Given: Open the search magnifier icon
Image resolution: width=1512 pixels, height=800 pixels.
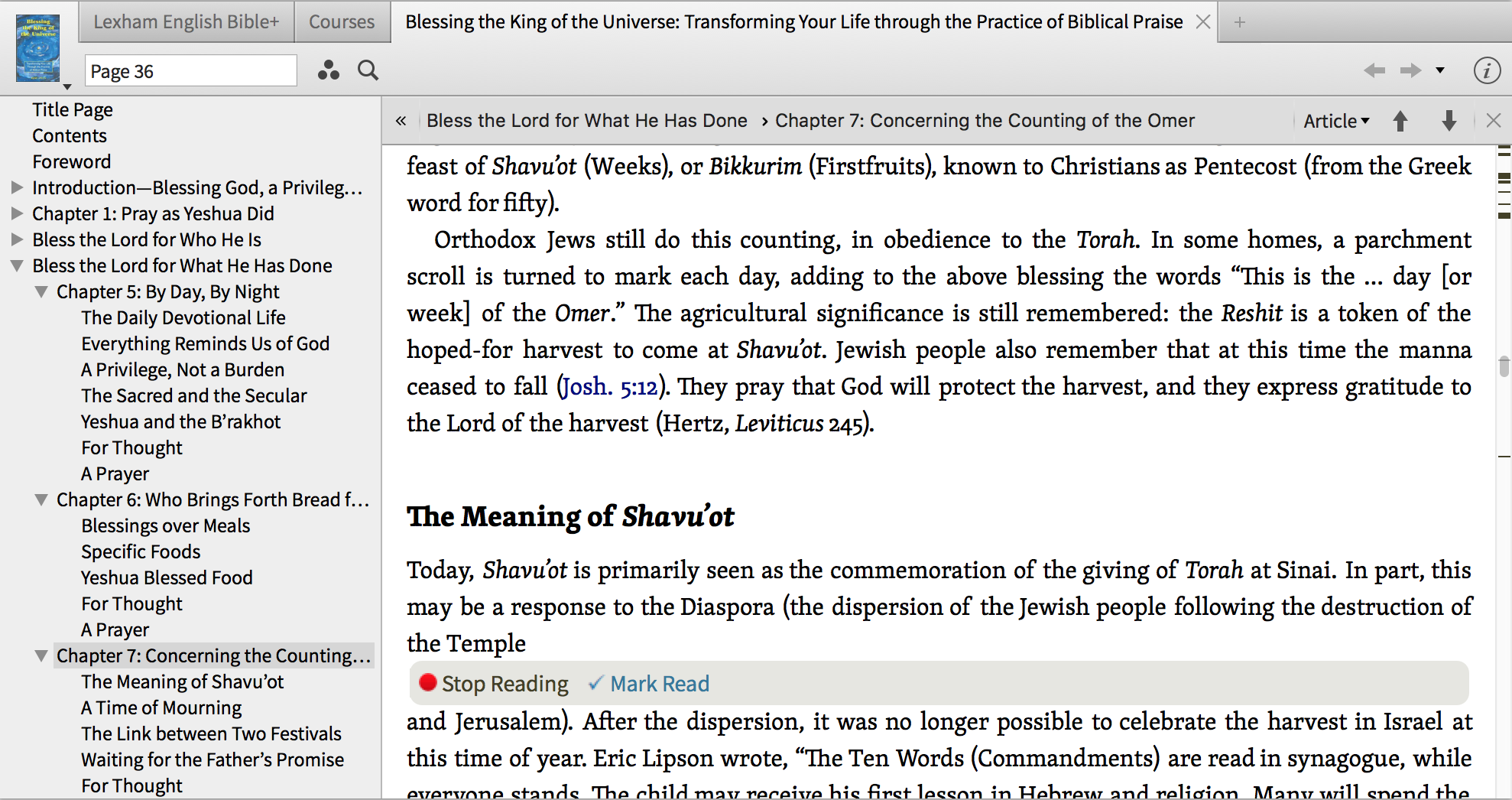Looking at the screenshot, I should 368,71.
